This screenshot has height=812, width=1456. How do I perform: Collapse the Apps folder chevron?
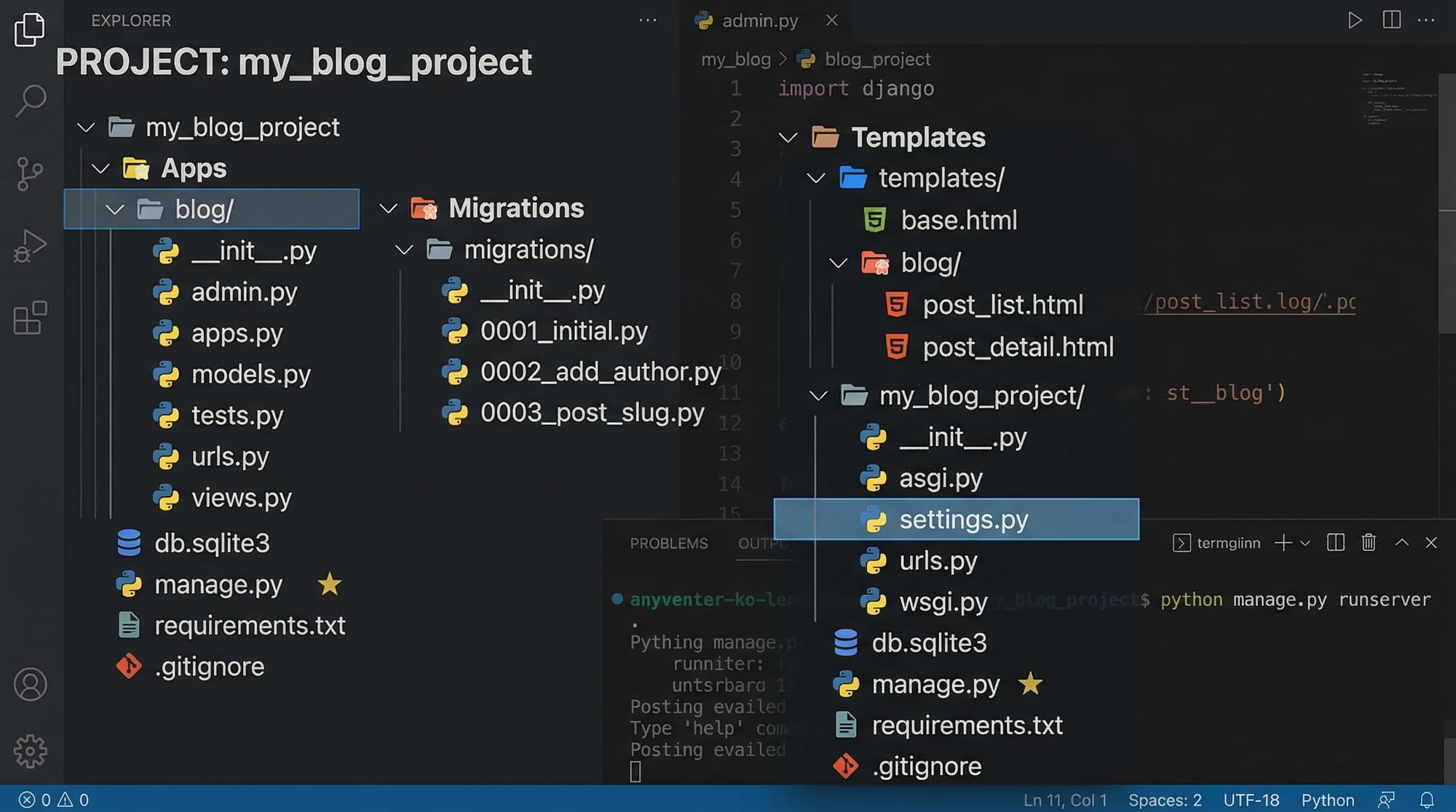coord(100,169)
